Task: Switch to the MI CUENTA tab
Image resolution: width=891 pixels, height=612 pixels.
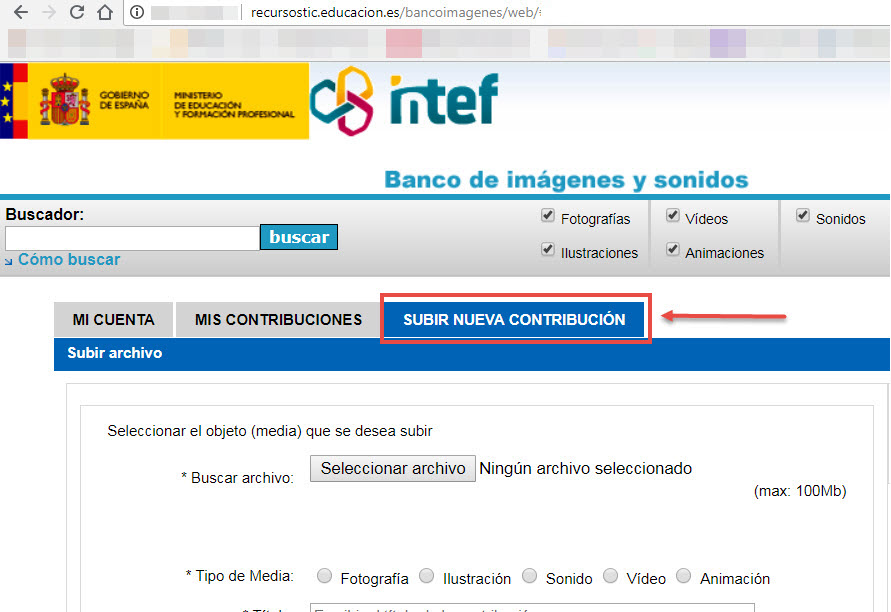Action: coord(113,319)
